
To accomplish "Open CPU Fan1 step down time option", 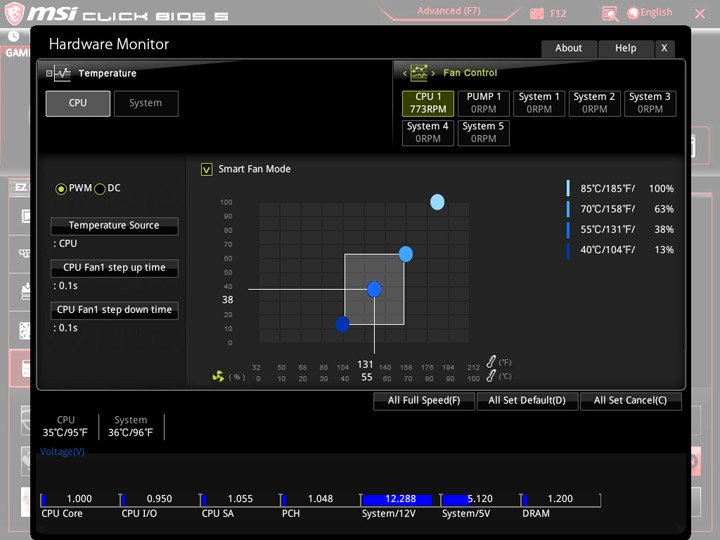I will [x=114, y=310].
